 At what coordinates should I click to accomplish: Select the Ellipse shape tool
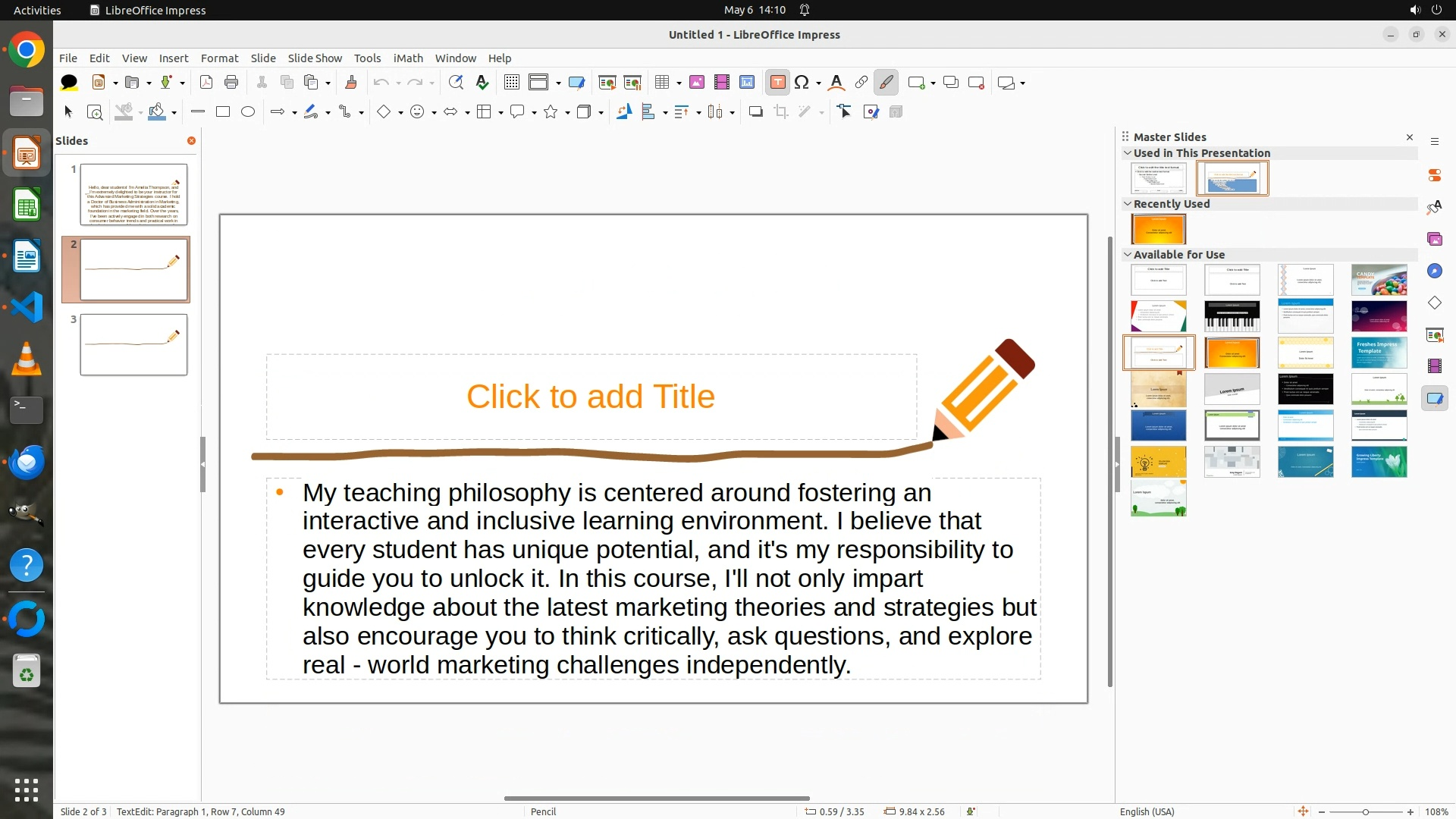pos(248,112)
